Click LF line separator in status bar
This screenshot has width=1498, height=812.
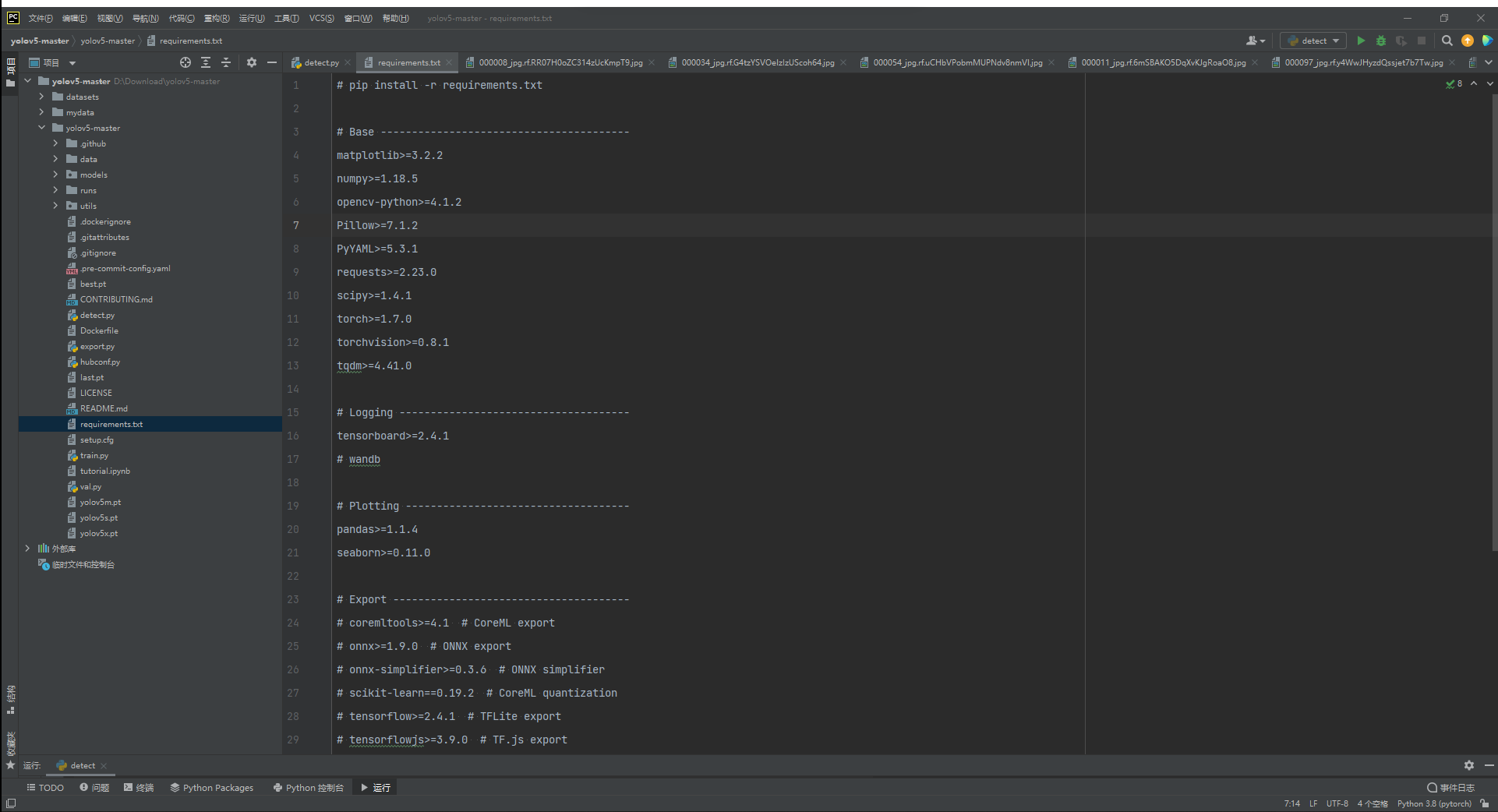[1313, 803]
